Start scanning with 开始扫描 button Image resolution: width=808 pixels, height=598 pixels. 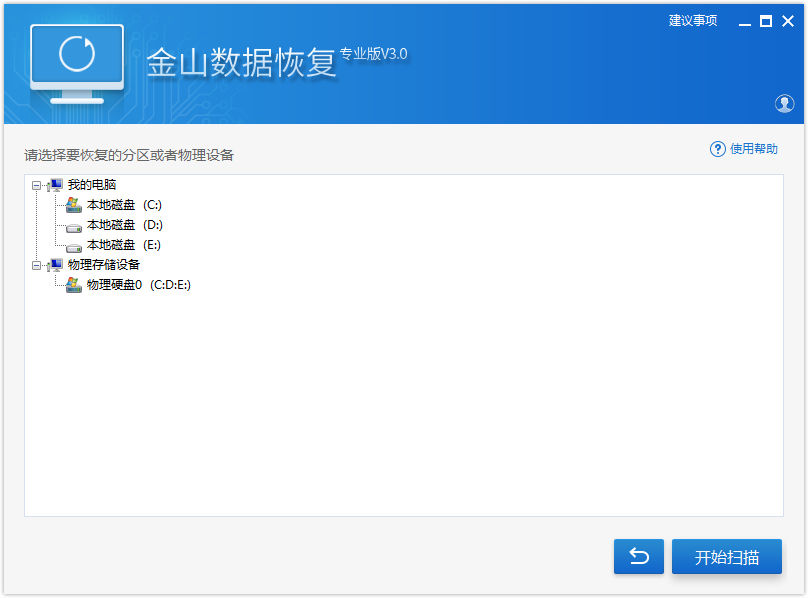pos(726,557)
